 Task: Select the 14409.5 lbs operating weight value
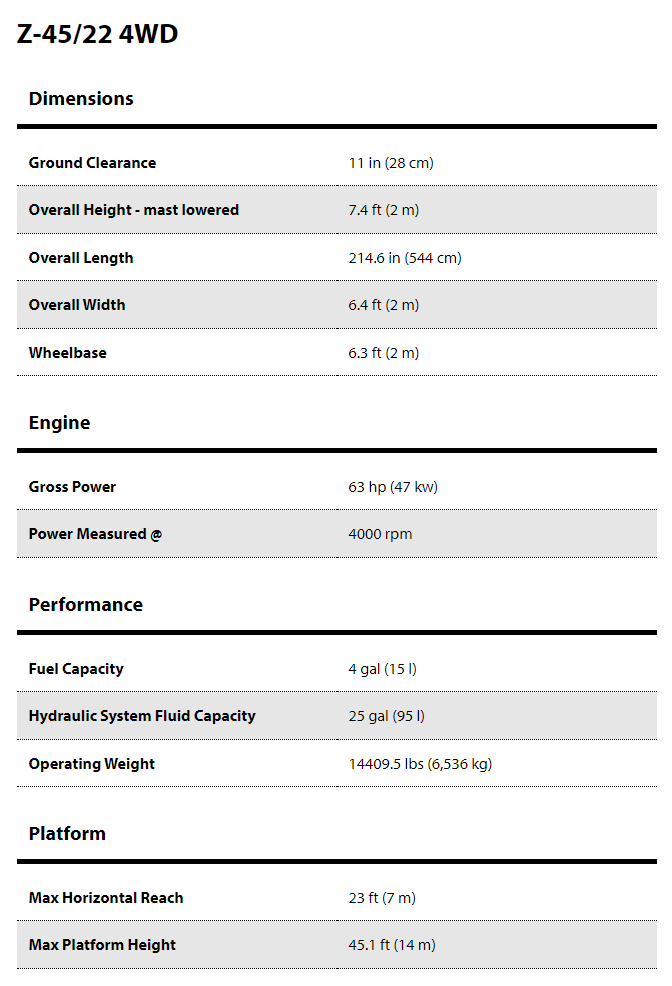pos(420,764)
